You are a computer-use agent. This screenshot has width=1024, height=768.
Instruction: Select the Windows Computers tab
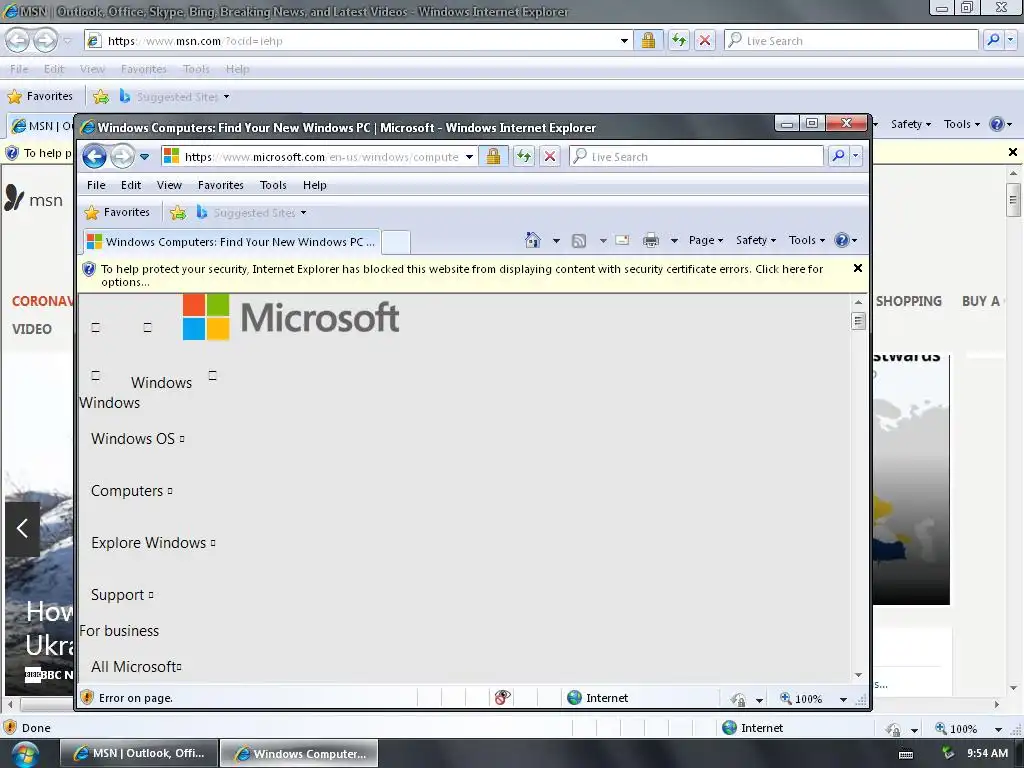click(x=232, y=242)
